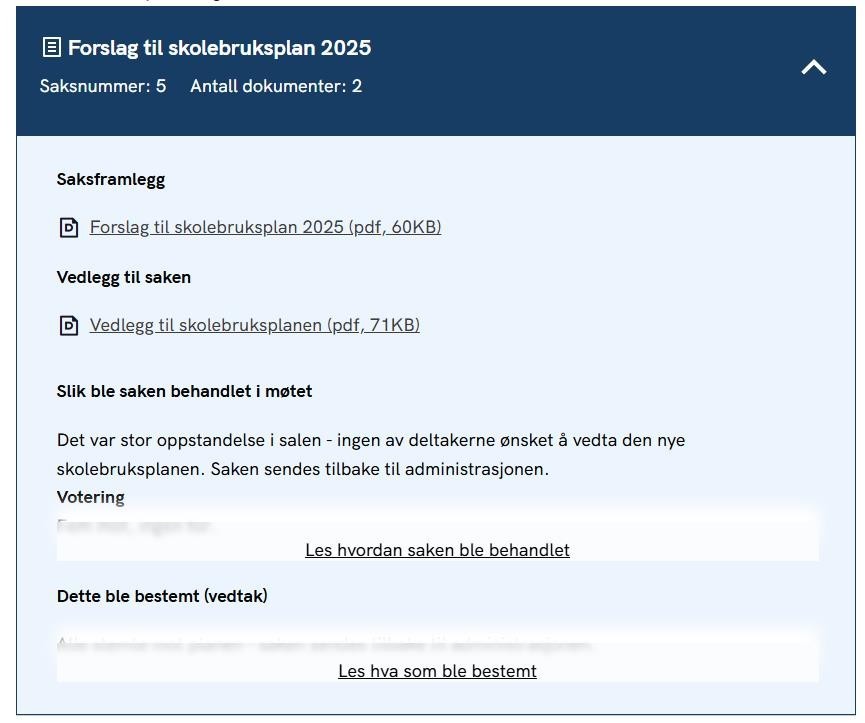Click the blurred voting result text under Votering
Image resolution: width=865 pixels, height=723 pixels.
(x=135, y=524)
